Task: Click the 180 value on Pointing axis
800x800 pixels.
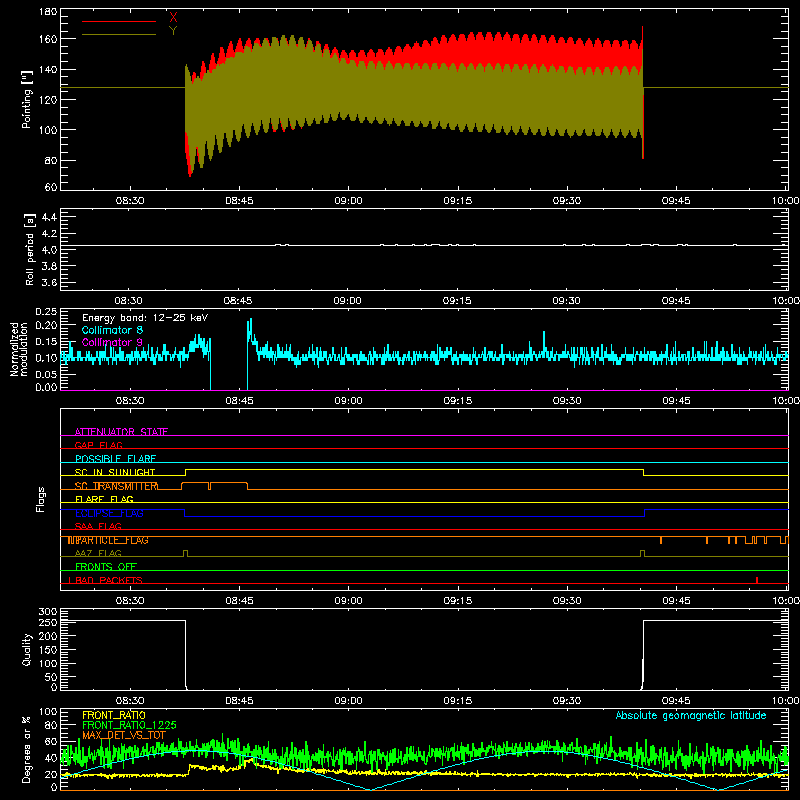Action: (x=48, y=12)
